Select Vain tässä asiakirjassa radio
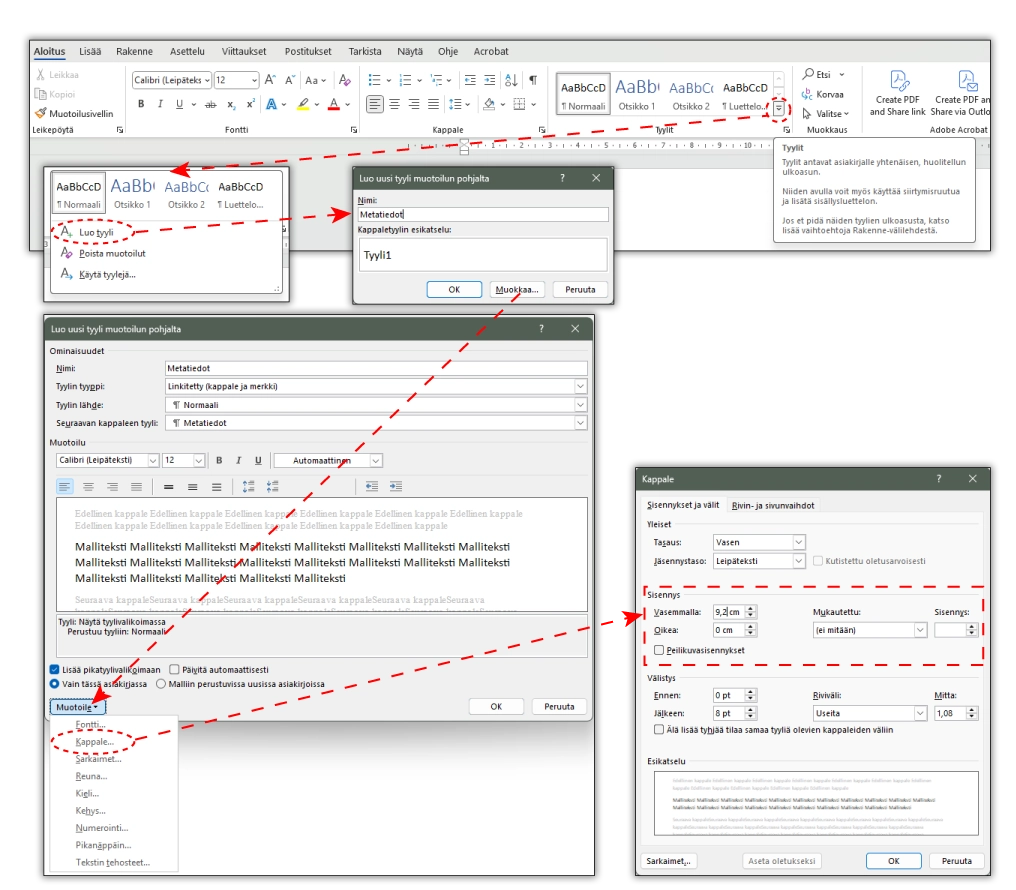Viewport: 1016px width, 890px height. [54, 684]
